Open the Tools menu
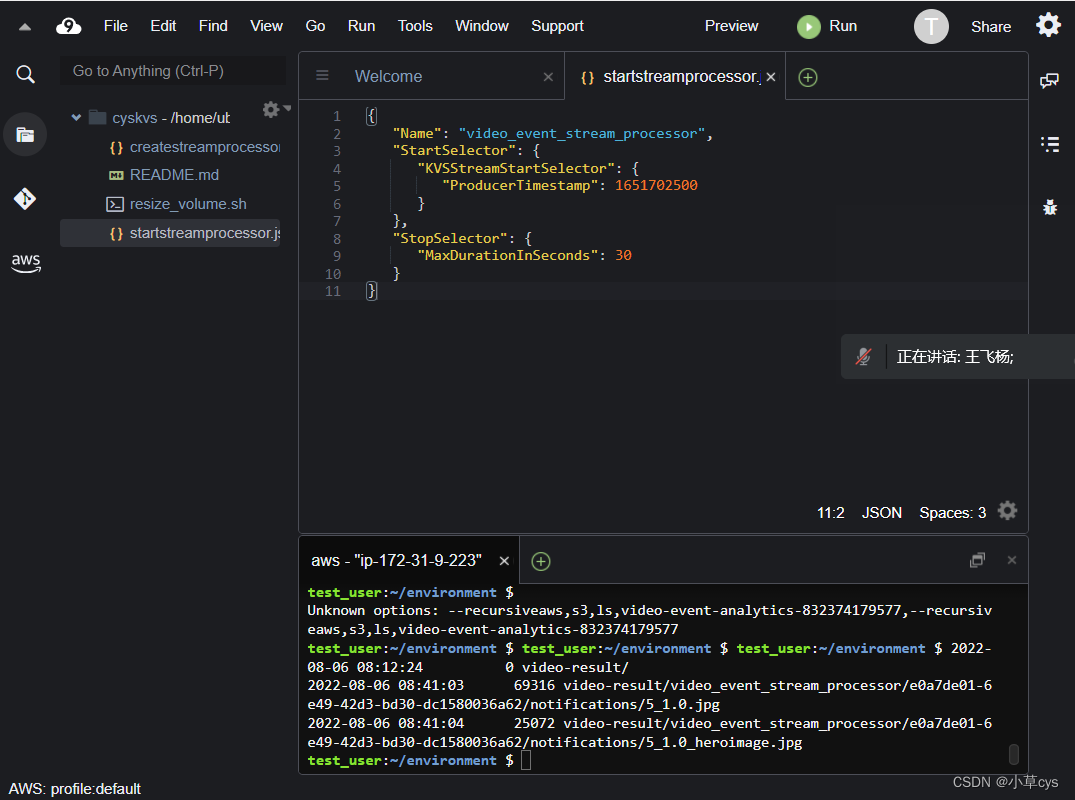The width and height of the screenshot is (1075, 800). (415, 26)
